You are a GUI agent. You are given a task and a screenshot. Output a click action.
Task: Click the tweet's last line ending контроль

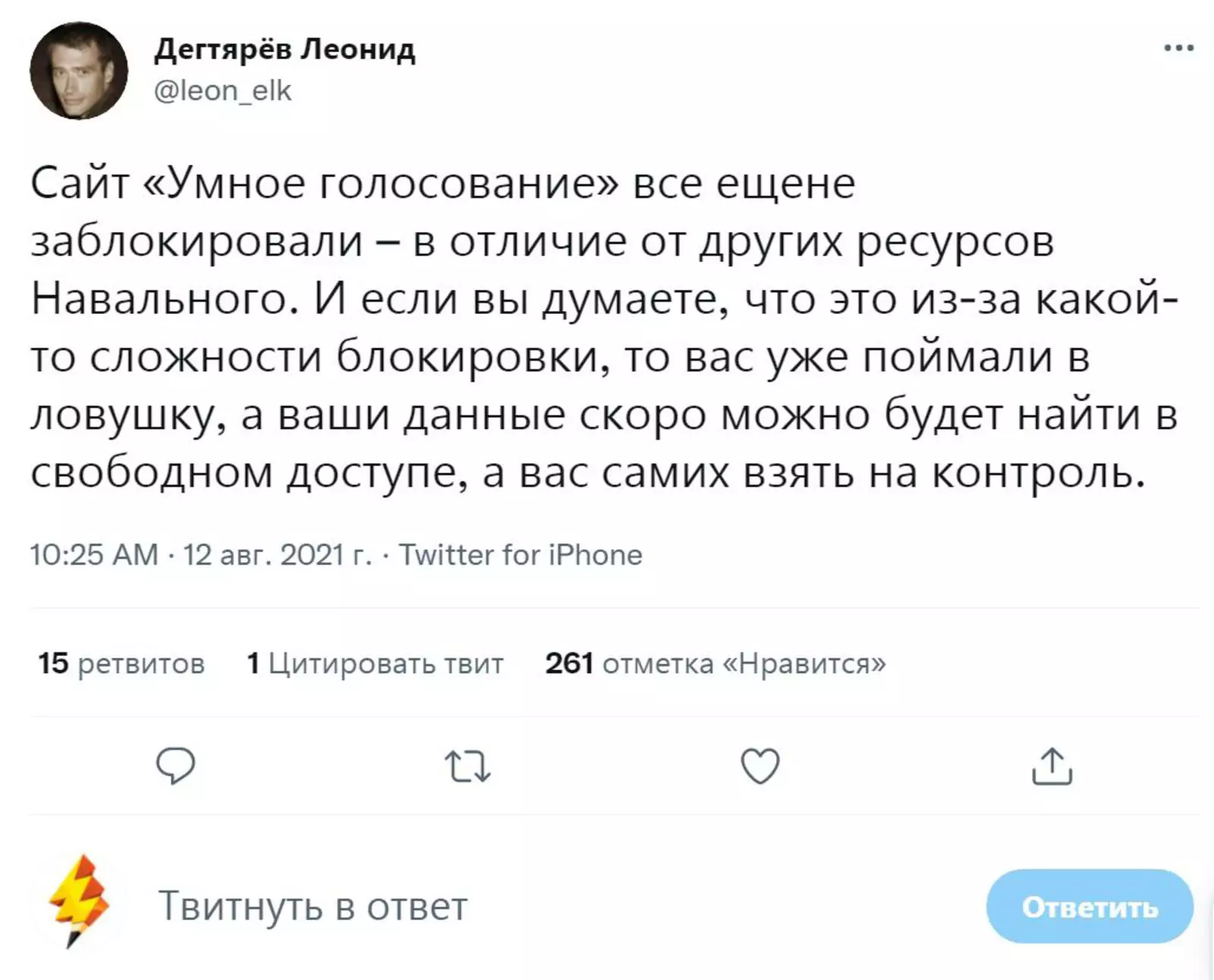587,473
